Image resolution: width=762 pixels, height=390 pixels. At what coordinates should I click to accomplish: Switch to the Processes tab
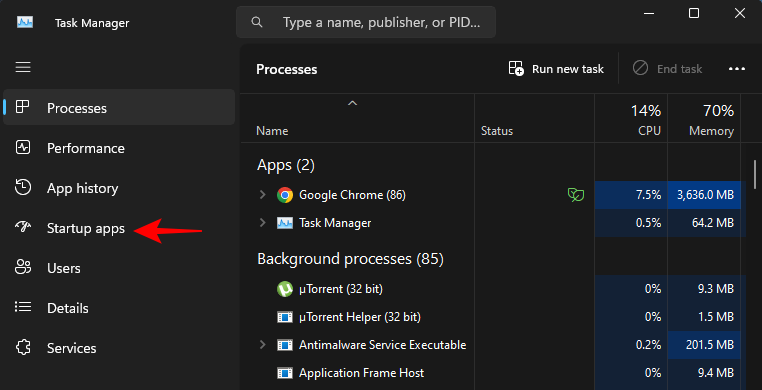(x=119, y=107)
